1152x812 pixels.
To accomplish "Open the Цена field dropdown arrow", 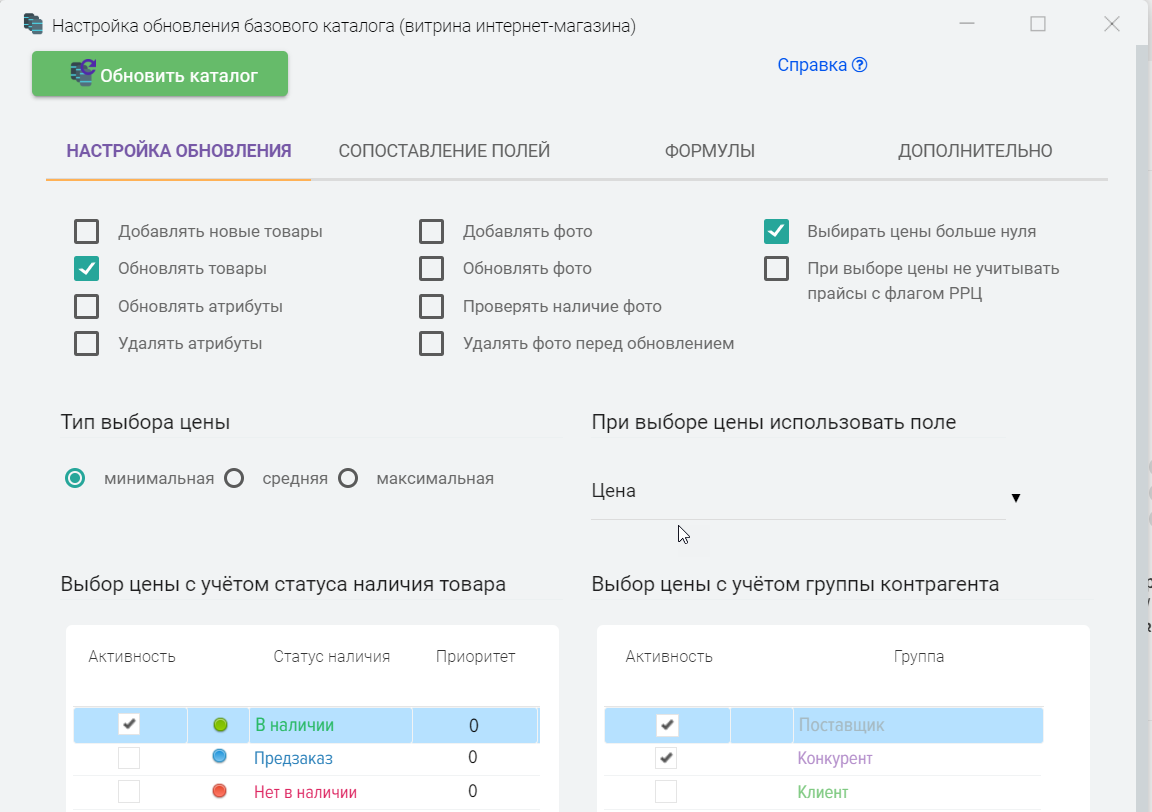I will 1015,497.
